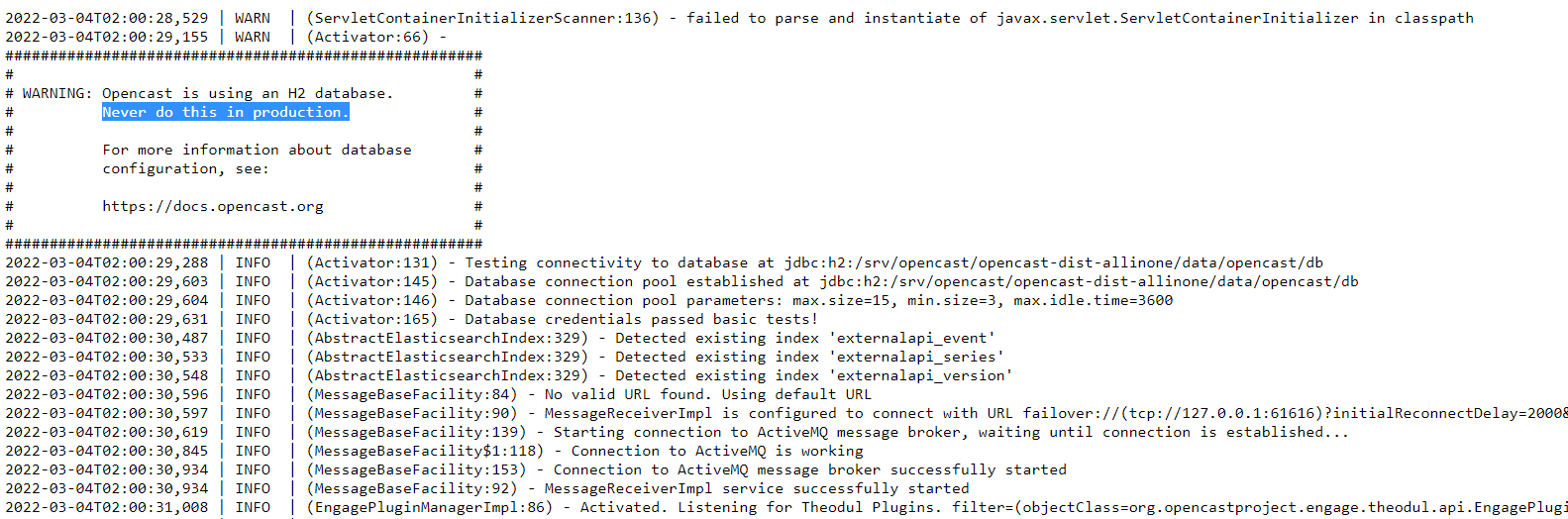Click the ServletContainerInitializerScanner:136 warning line

(x=740, y=18)
